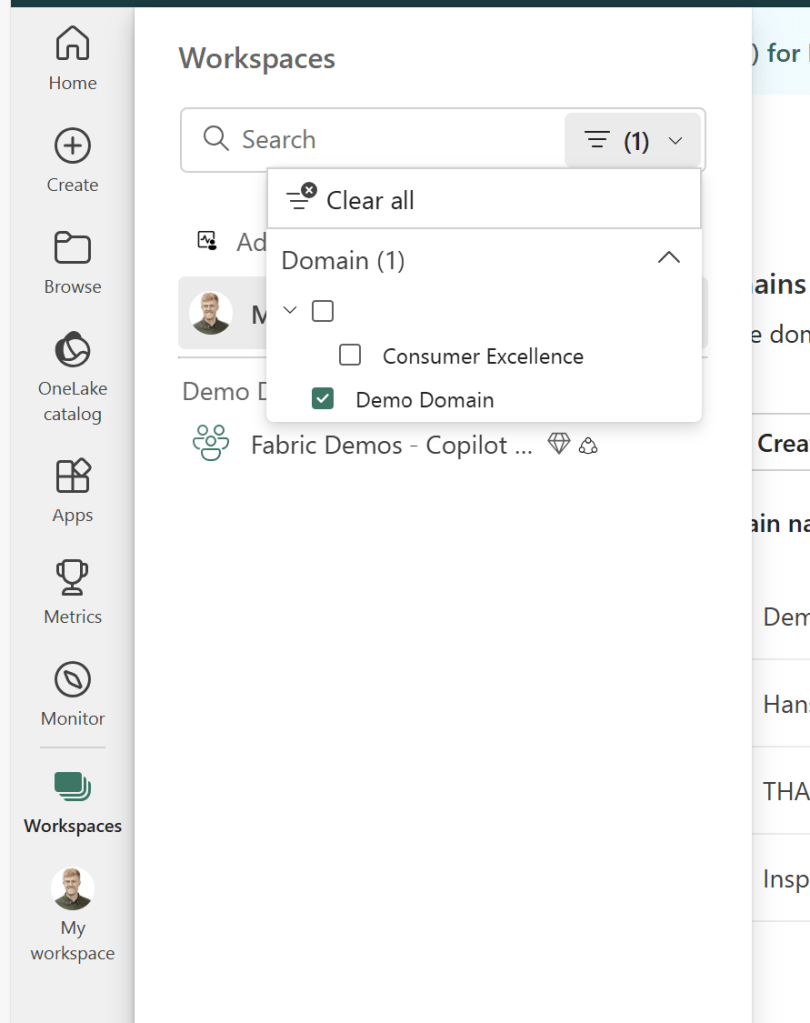
Task: Open the Apps icon in sidebar
Action: coord(72,478)
